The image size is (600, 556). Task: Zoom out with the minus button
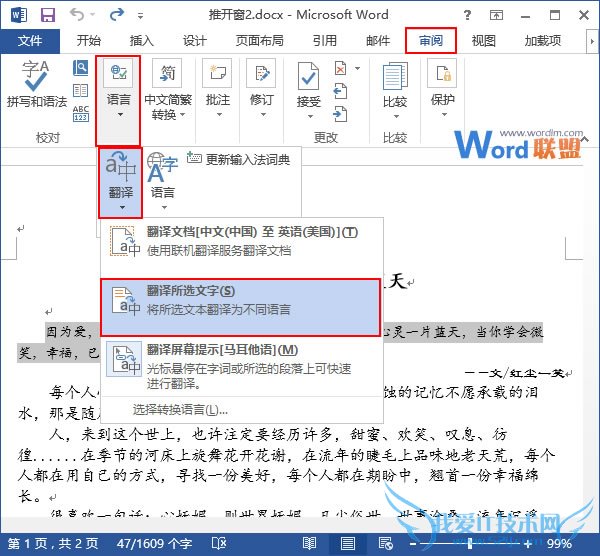coord(412,543)
